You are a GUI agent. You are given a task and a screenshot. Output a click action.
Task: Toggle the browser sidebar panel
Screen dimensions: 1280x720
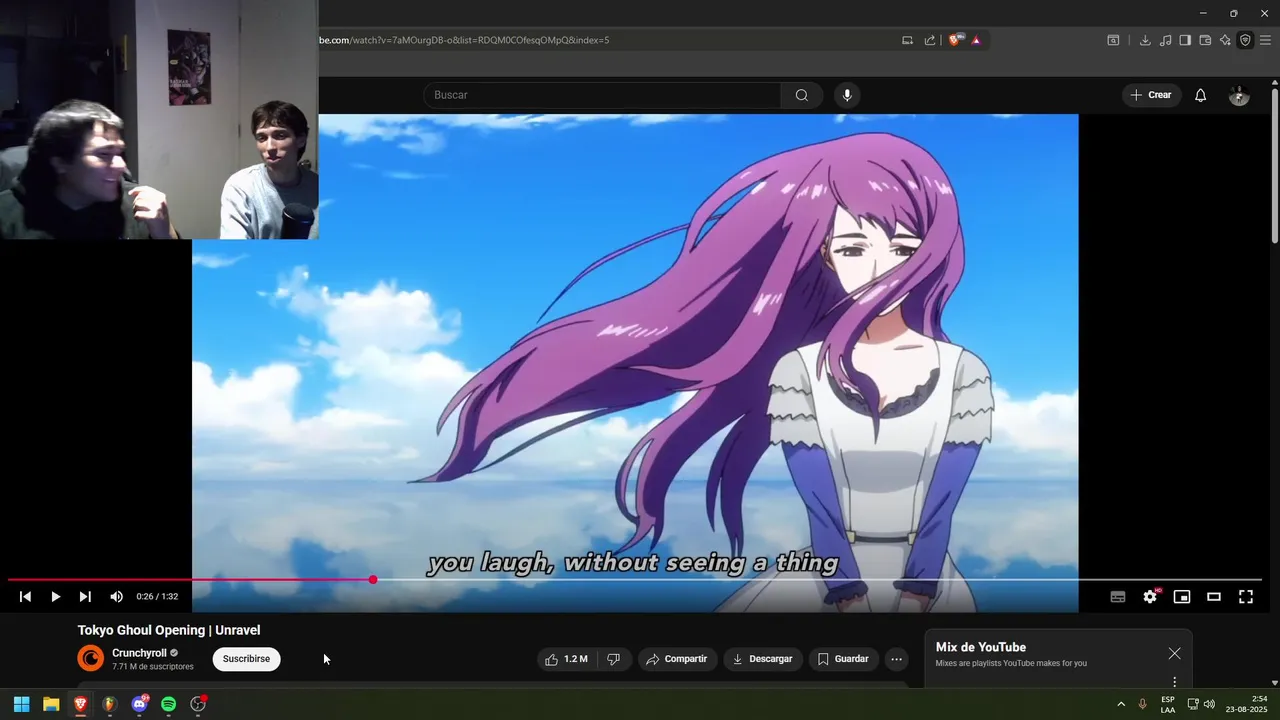(1185, 40)
